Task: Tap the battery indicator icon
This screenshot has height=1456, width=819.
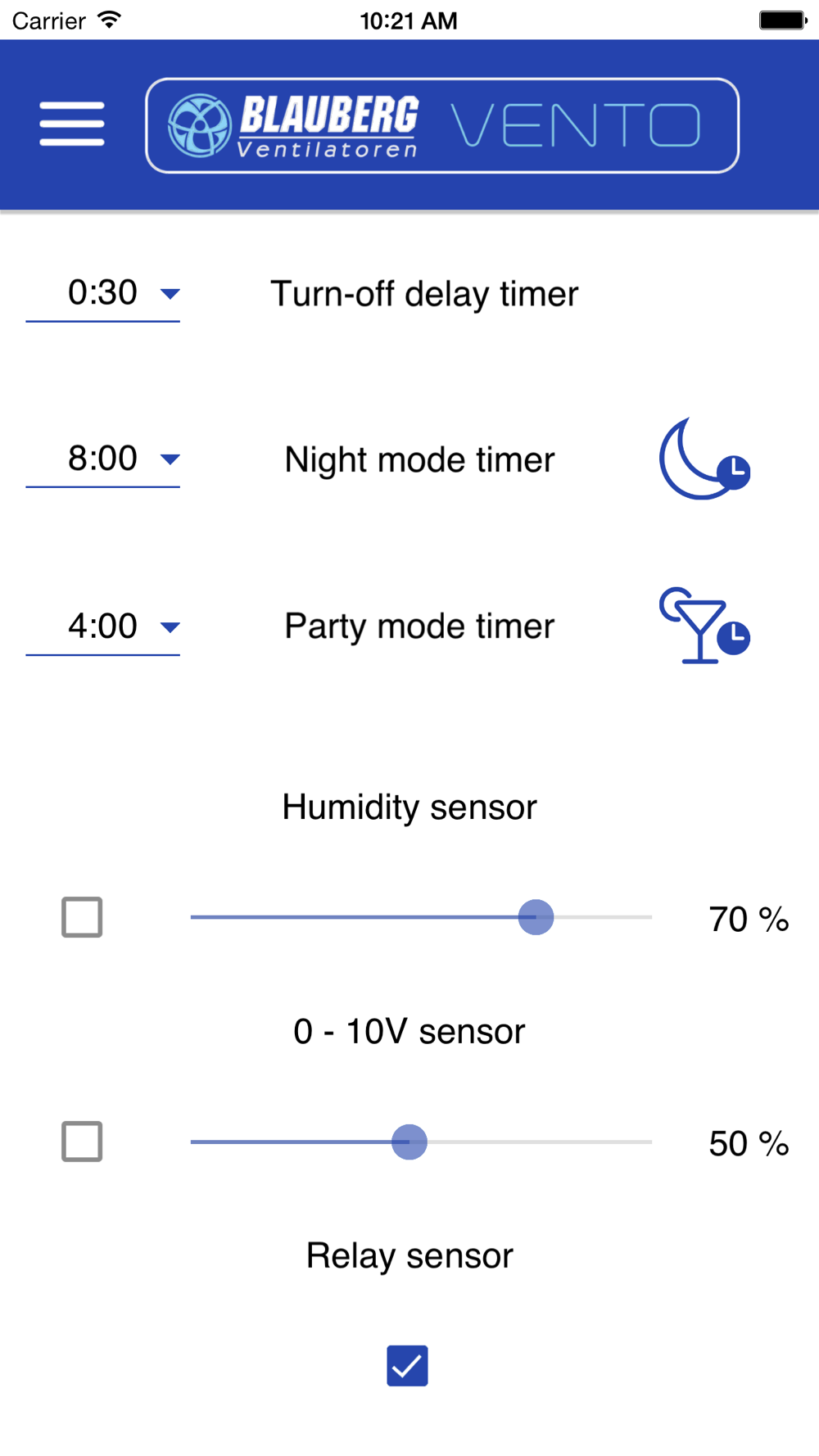Action: (x=782, y=20)
